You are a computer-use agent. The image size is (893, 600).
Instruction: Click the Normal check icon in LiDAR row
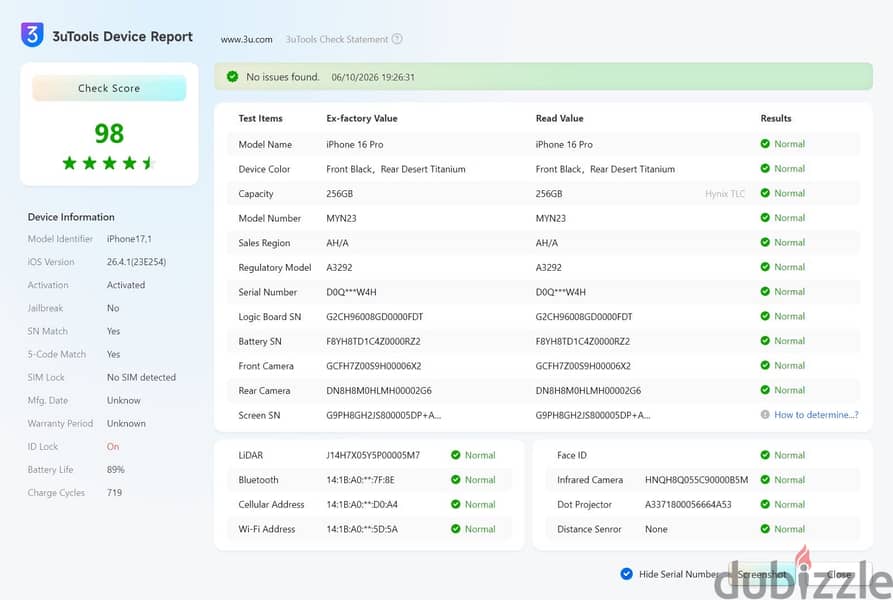[456, 455]
